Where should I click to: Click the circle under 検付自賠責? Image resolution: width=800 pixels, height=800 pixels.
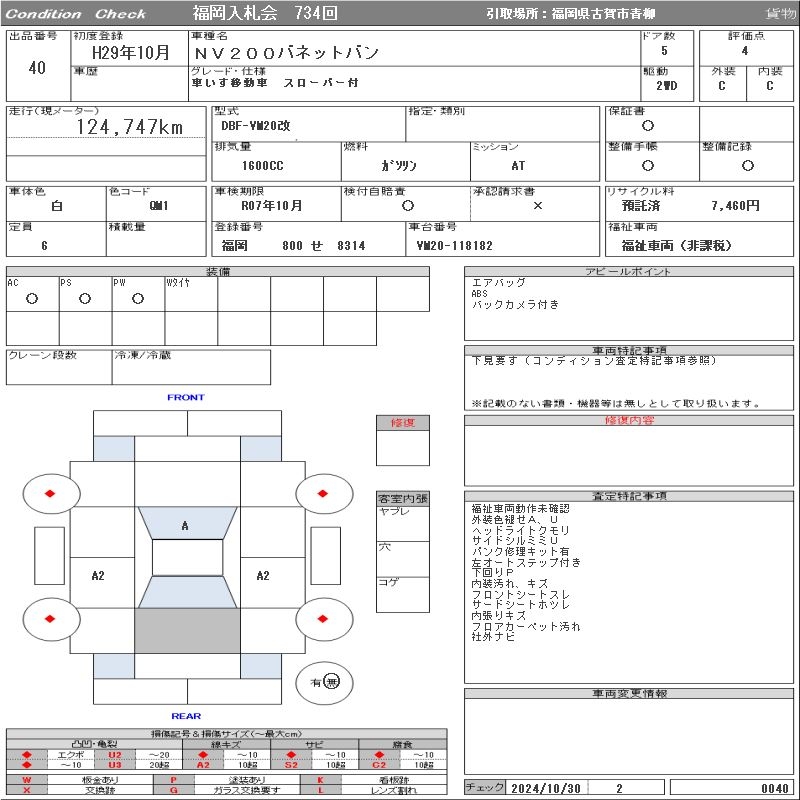pos(407,206)
